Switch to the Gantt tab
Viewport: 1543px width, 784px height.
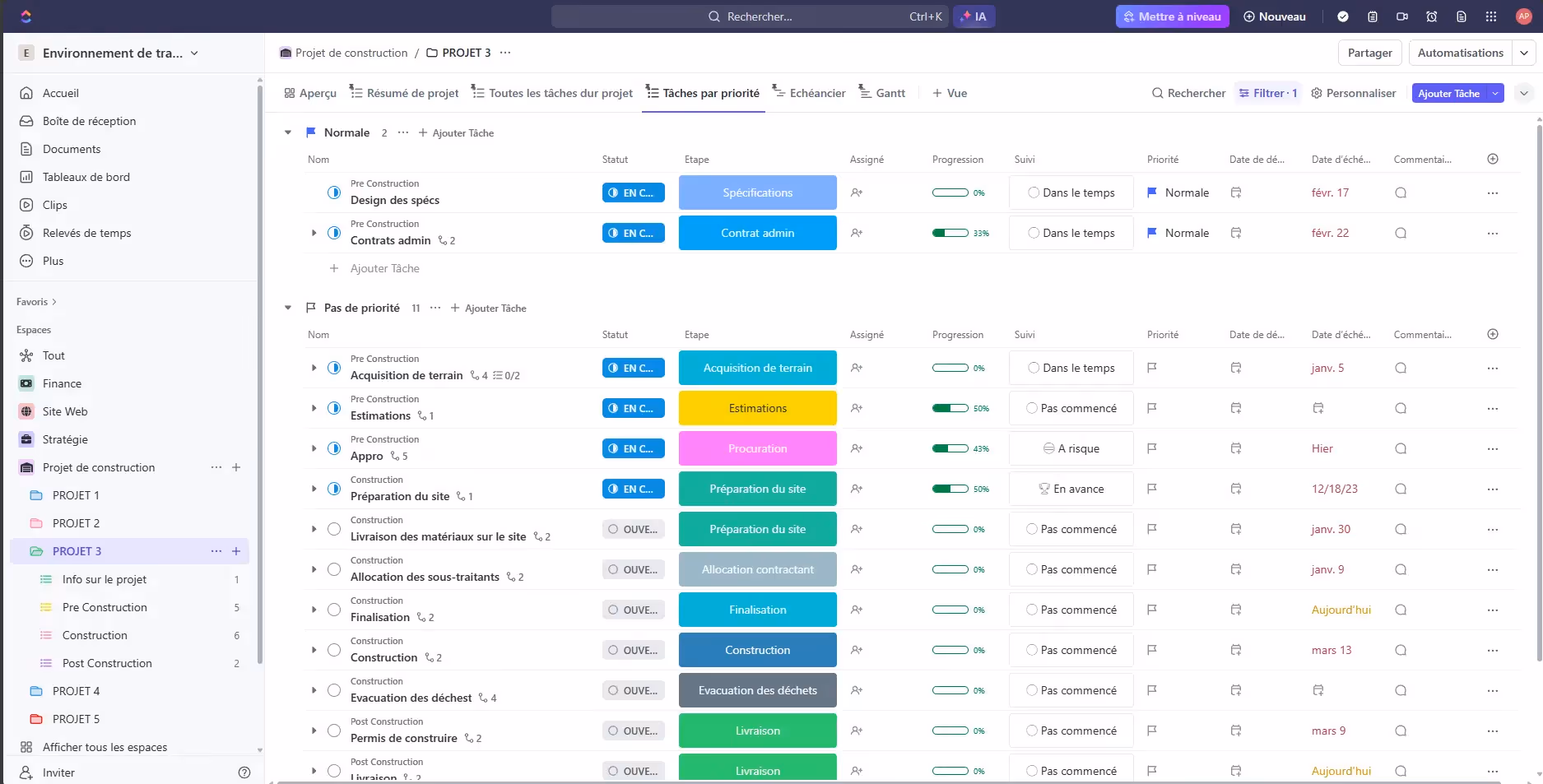click(x=882, y=93)
